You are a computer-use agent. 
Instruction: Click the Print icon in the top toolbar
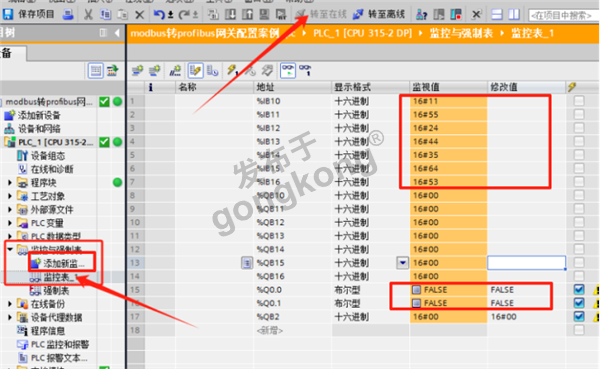click(68, 15)
